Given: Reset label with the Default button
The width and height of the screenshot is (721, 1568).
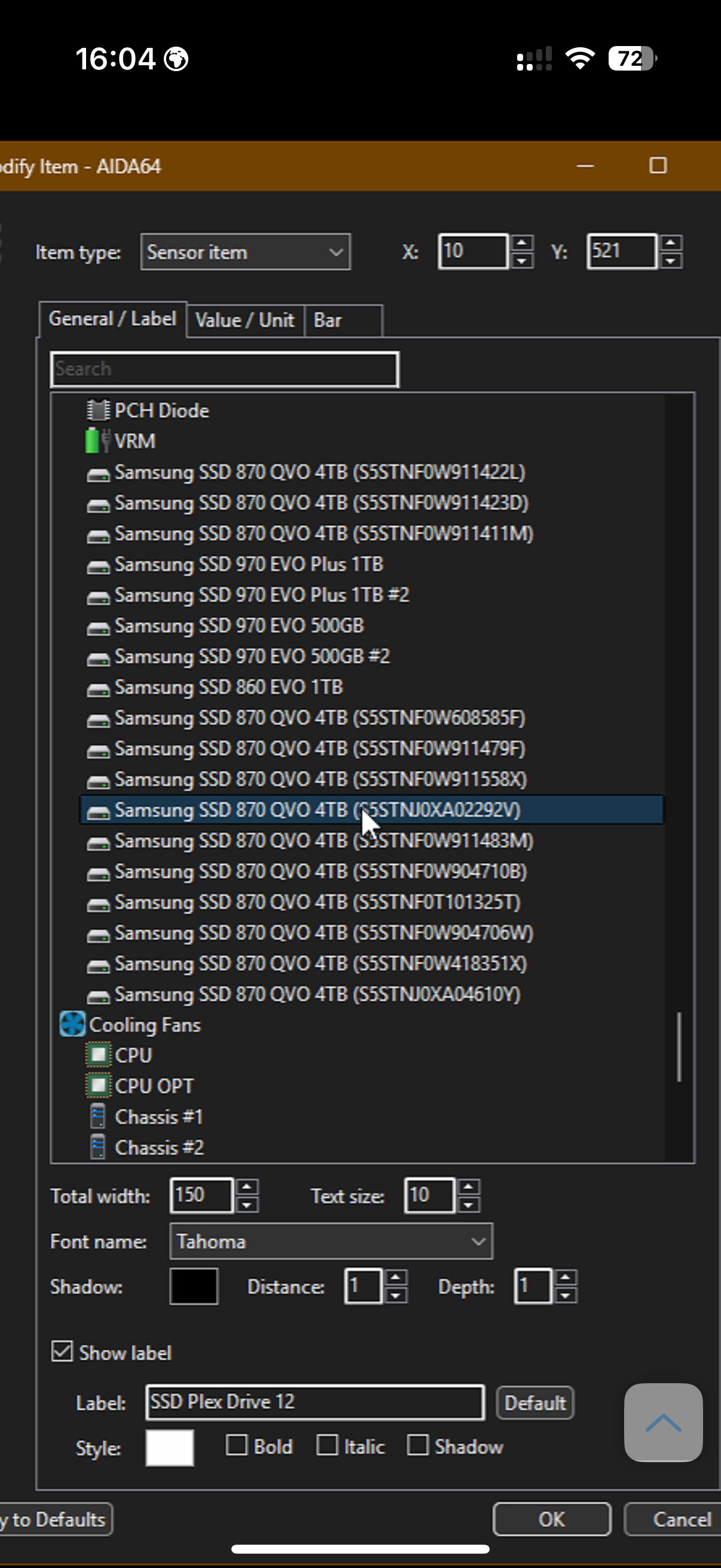Looking at the screenshot, I should tap(535, 1402).
